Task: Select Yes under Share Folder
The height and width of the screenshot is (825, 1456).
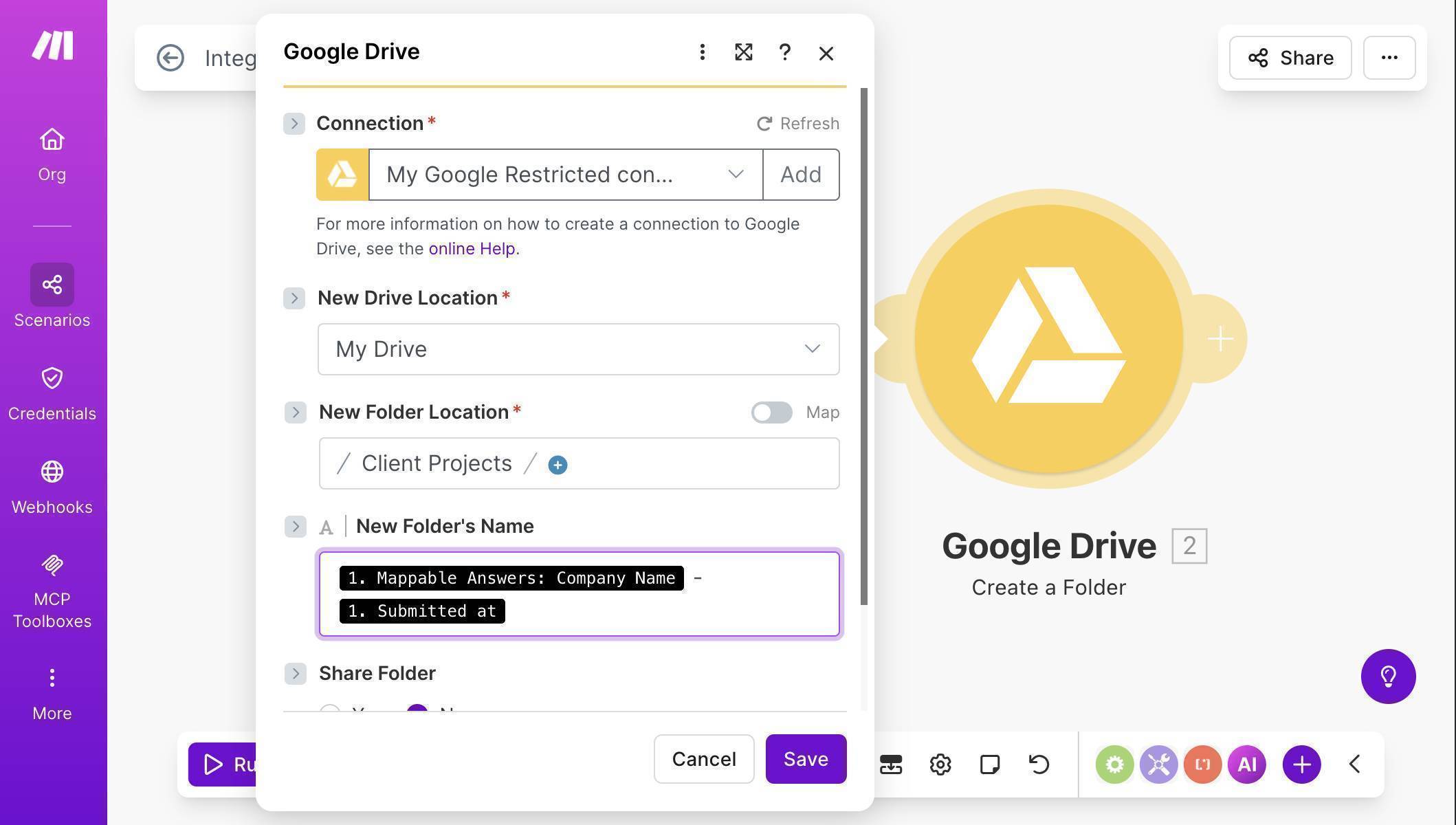Action: 330,712
